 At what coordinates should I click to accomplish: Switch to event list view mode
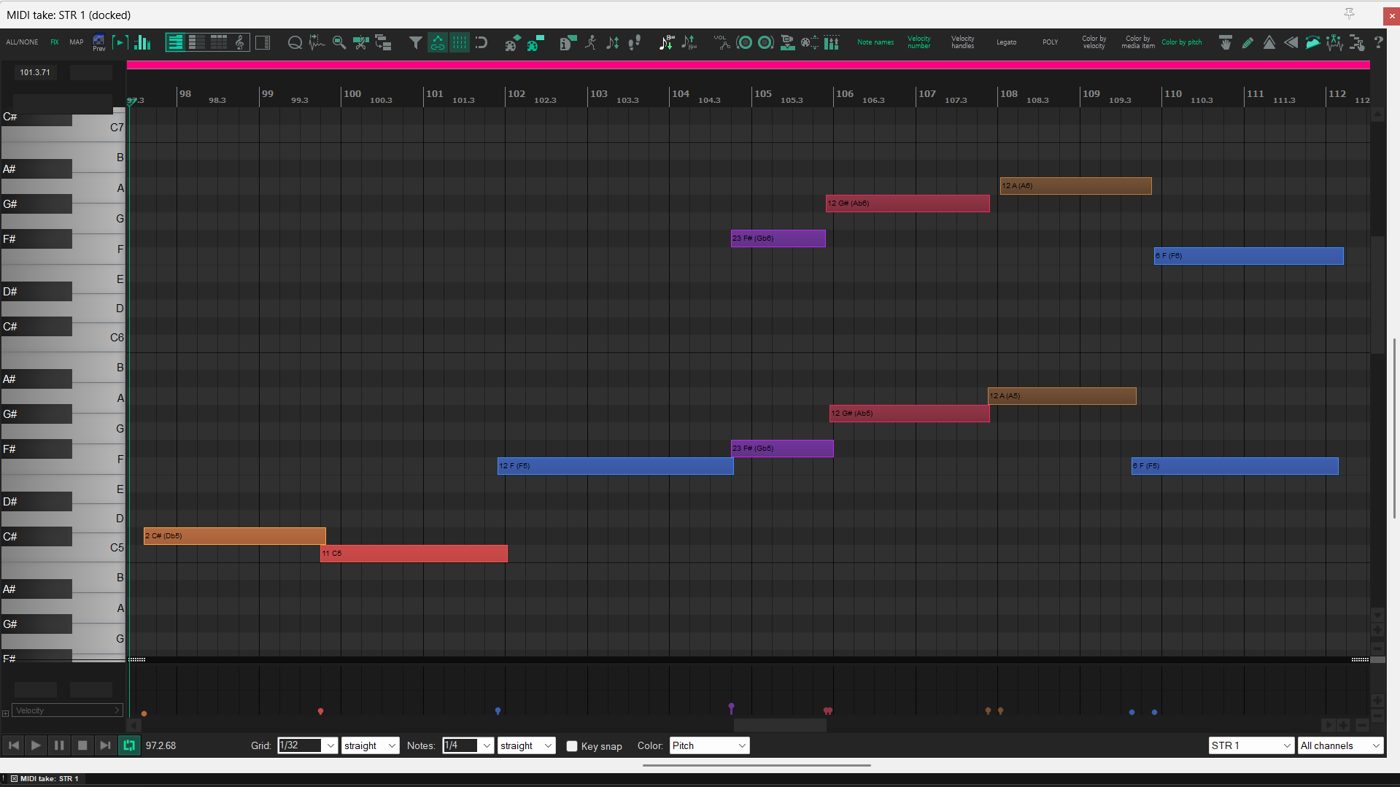pos(218,42)
